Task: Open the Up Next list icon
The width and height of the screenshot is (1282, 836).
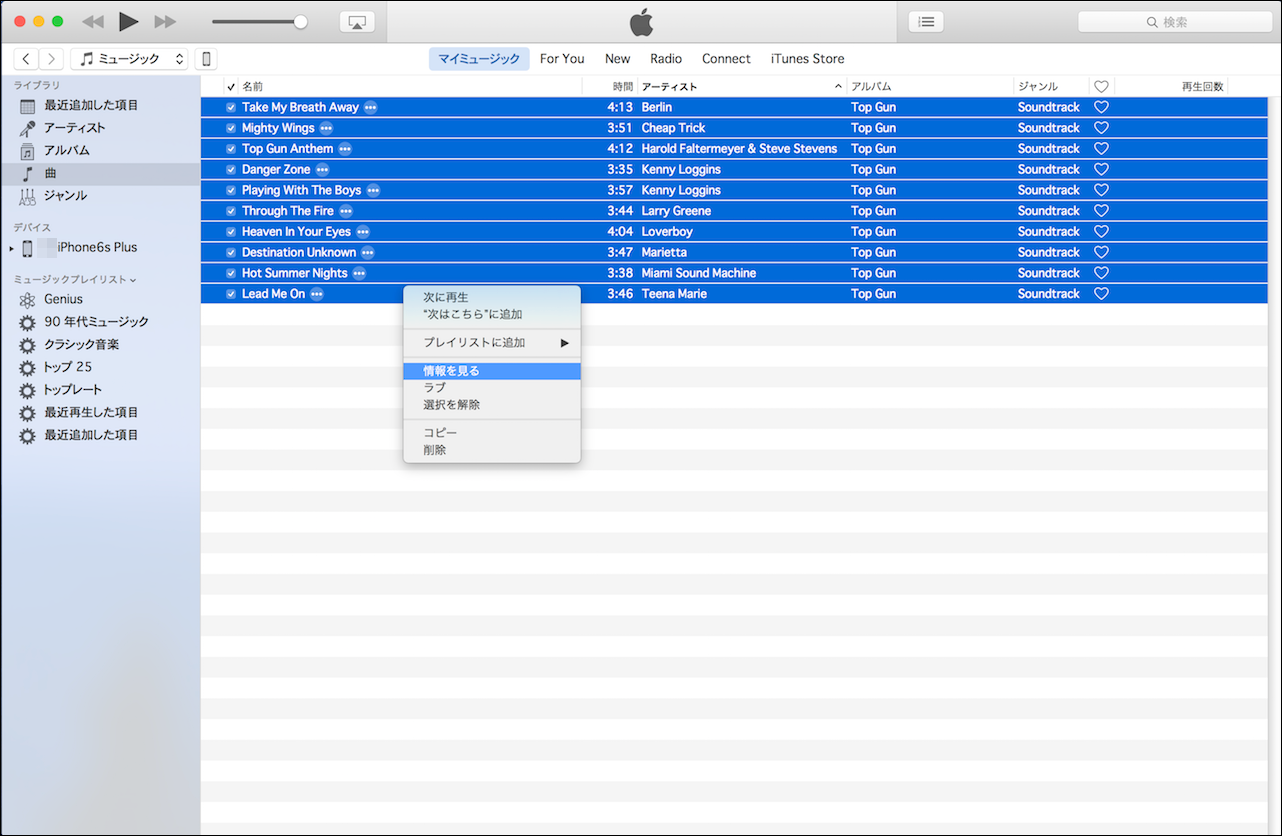Action: (x=926, y=22)
